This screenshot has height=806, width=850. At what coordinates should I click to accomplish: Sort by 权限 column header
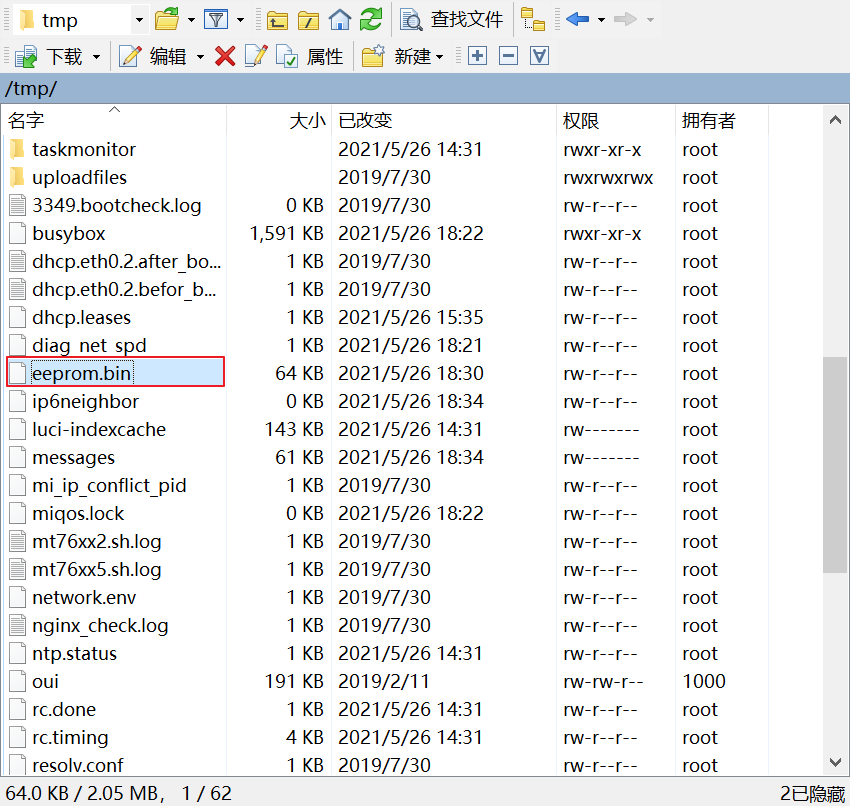pos(616,120)
